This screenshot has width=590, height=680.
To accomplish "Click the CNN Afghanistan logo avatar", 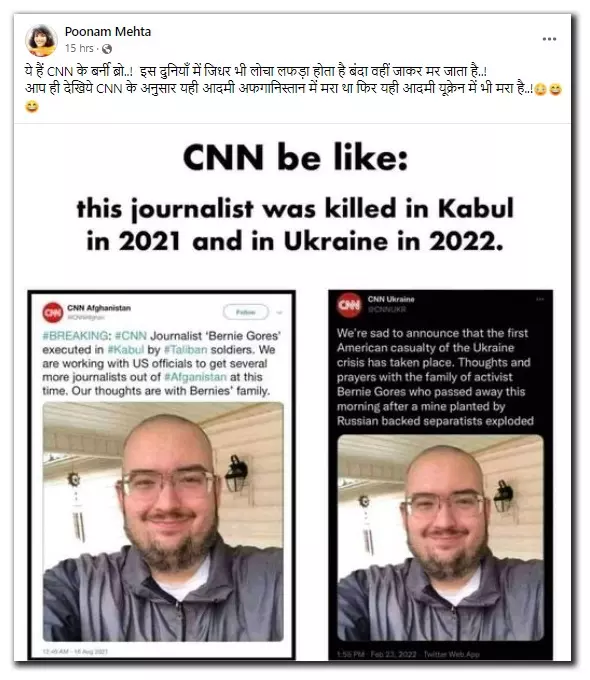I will (x=53, y=313).
